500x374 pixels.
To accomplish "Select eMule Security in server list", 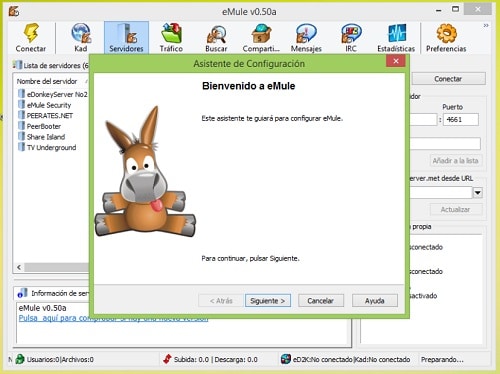I will coord(49,105).
